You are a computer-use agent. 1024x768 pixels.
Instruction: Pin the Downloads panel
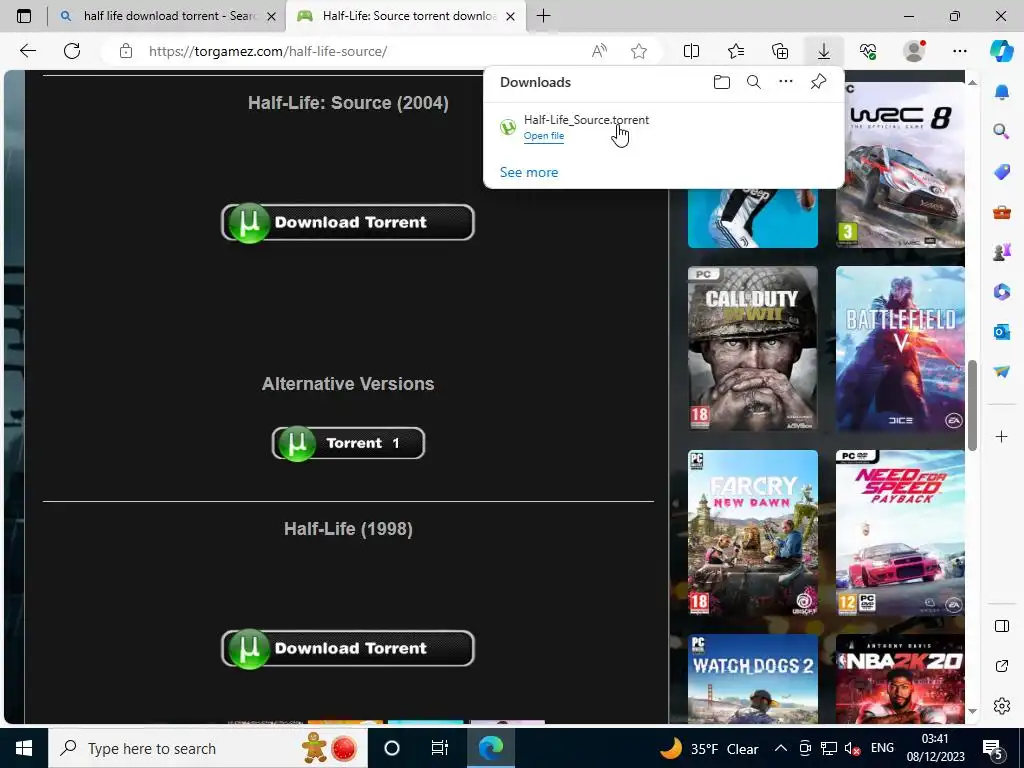(818, 82)
